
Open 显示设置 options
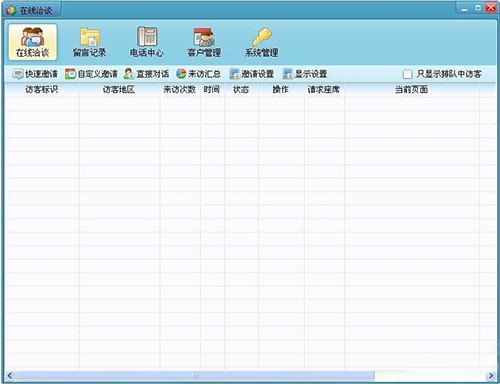click(x=305, y=74)
